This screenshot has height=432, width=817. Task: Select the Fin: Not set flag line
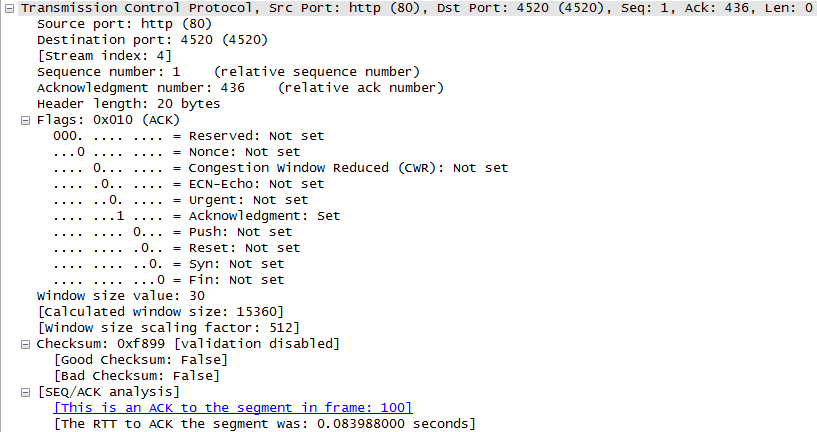click(168, 280)
